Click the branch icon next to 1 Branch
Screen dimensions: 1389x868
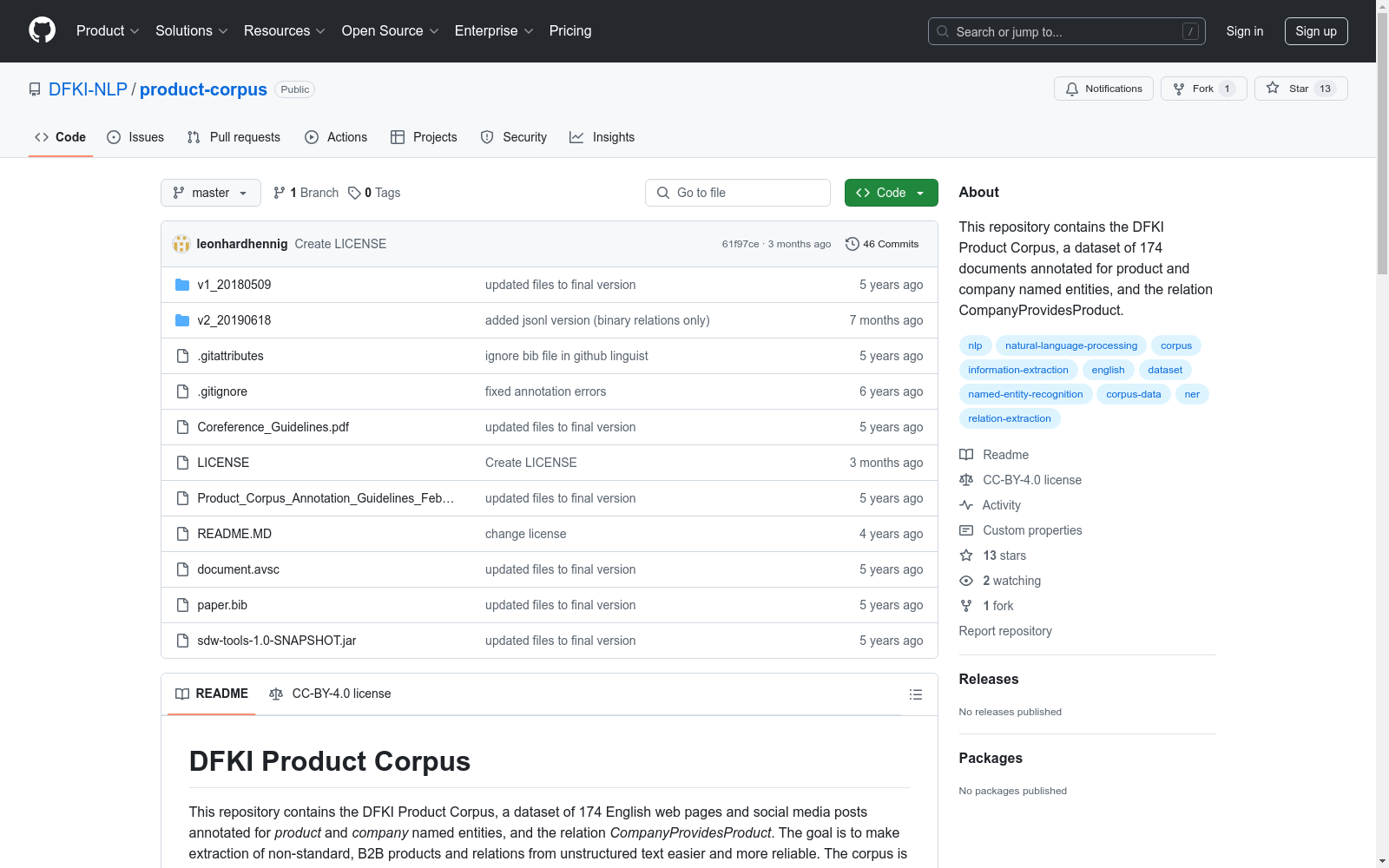(280, 193)
